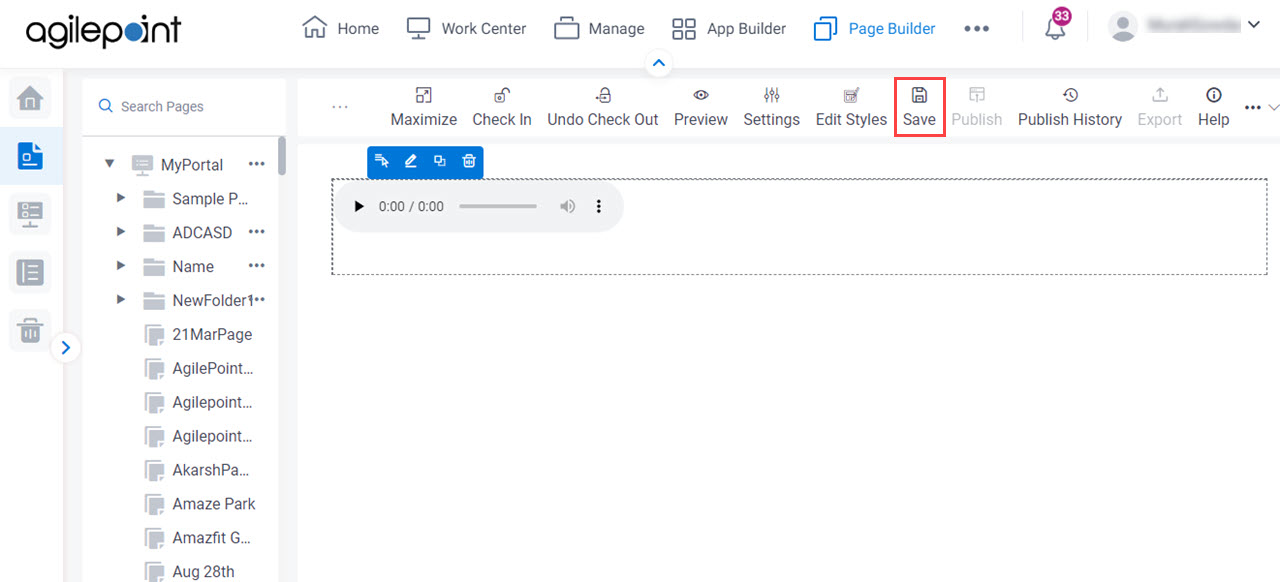1280x582 pixels.
Task: Collapse the top navigation bar chevron
Action: tap(658, 63)
